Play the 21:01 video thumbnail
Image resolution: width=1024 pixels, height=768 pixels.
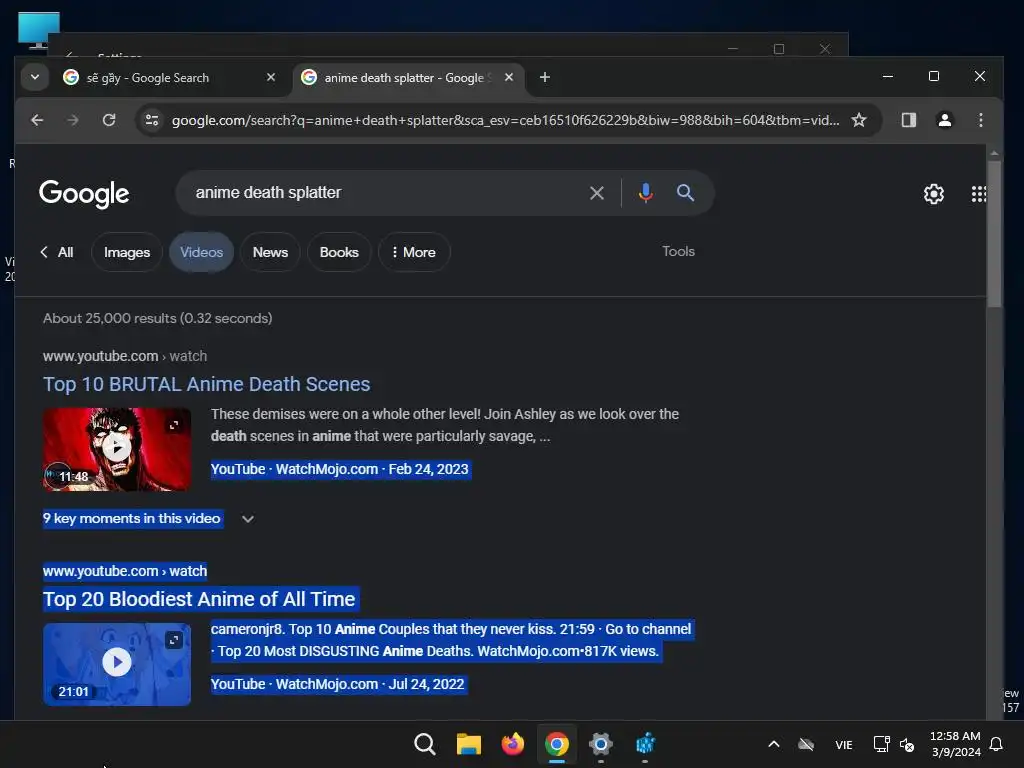coord(117,664)
